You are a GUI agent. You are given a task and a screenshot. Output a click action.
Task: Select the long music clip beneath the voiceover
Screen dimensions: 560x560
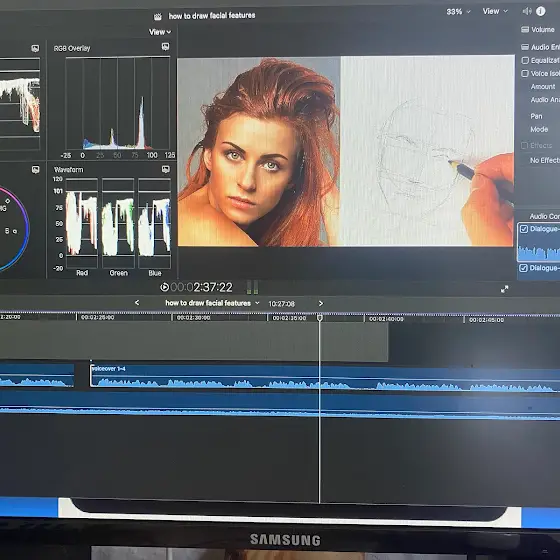pos(280,405)
